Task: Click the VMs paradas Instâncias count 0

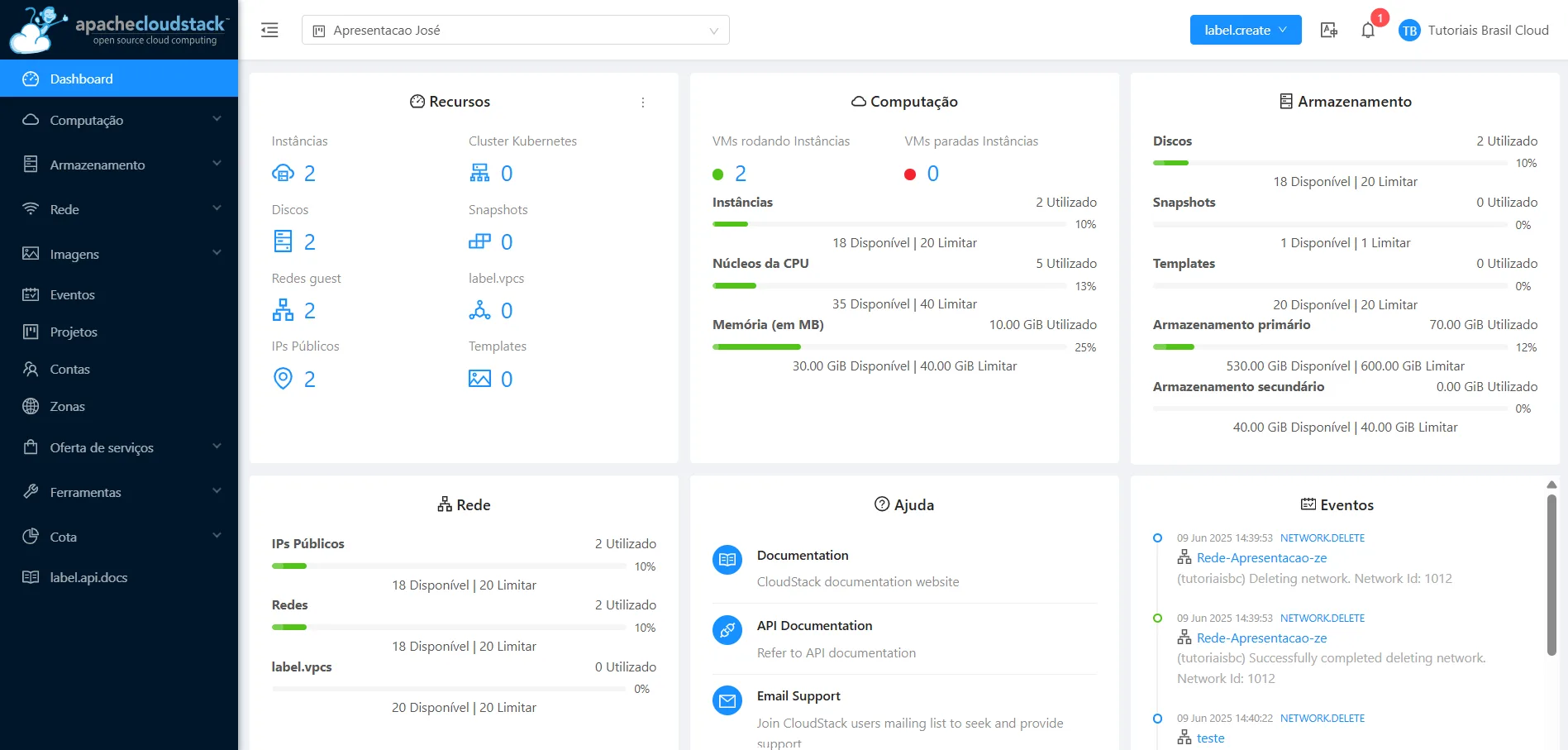Action: coord(933,174)
